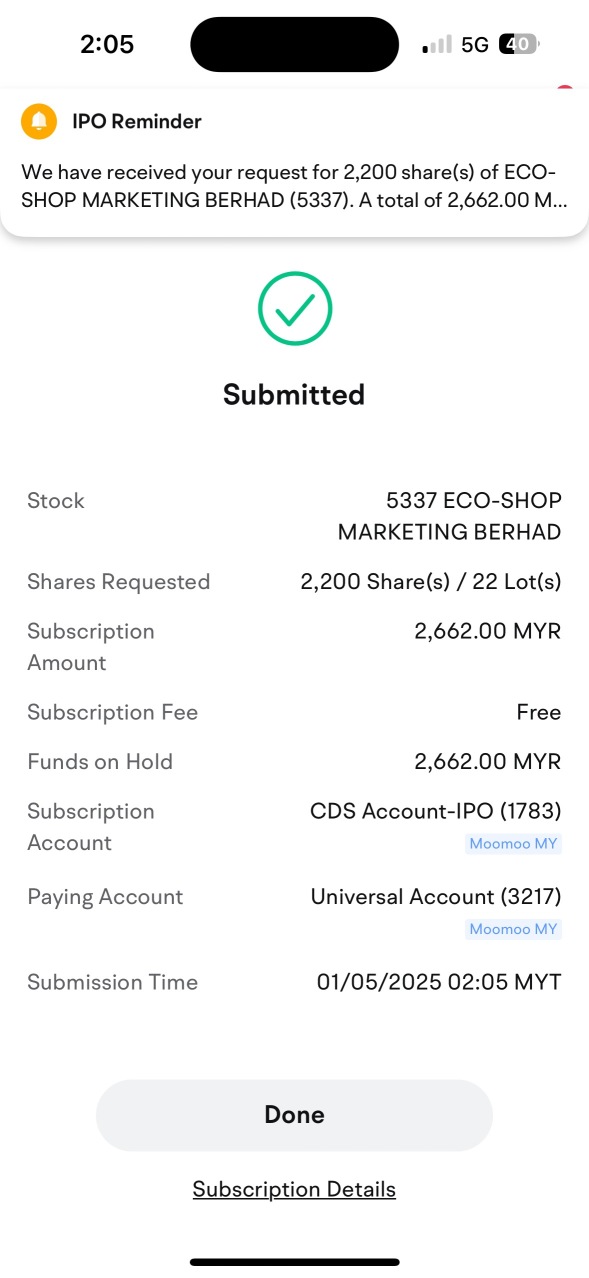Image resolution: width=589 pixels, height=1278 pixels.
Task: Tap the Done button
Action: click(x=294, y=1115)
